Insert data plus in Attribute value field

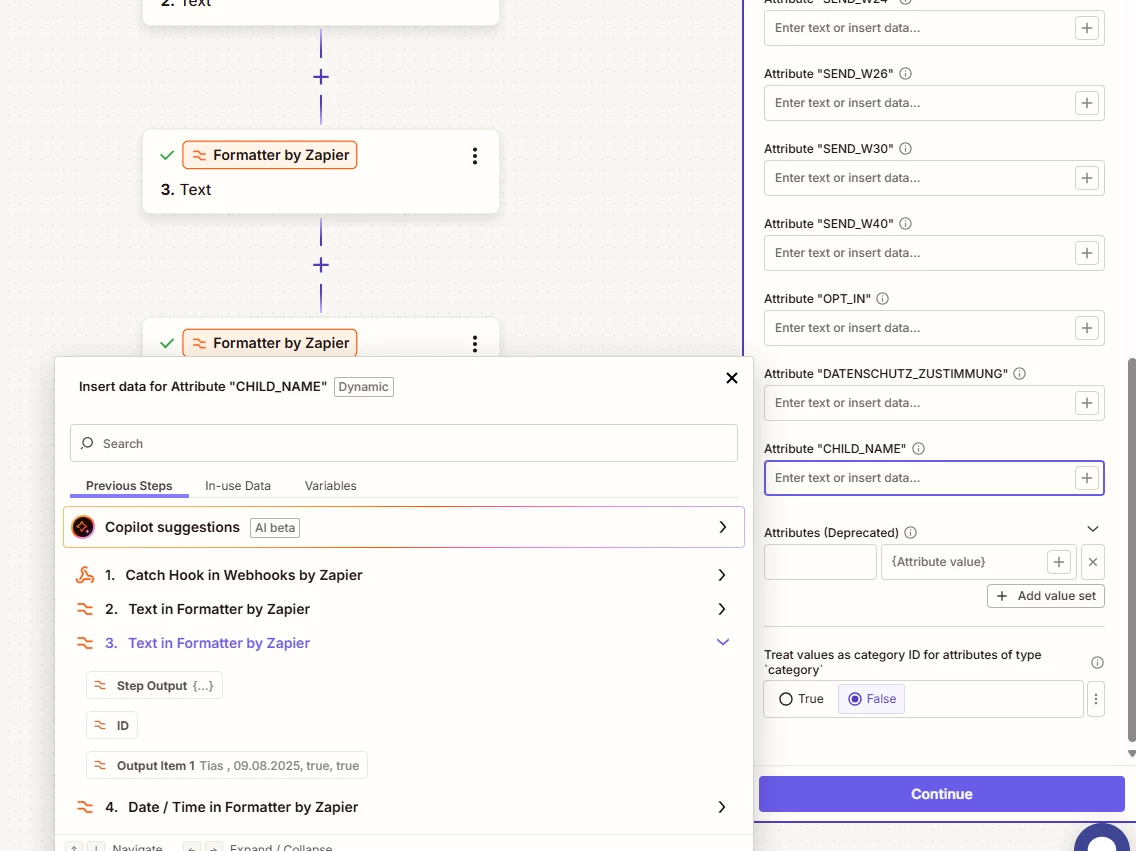[1058, 562]
